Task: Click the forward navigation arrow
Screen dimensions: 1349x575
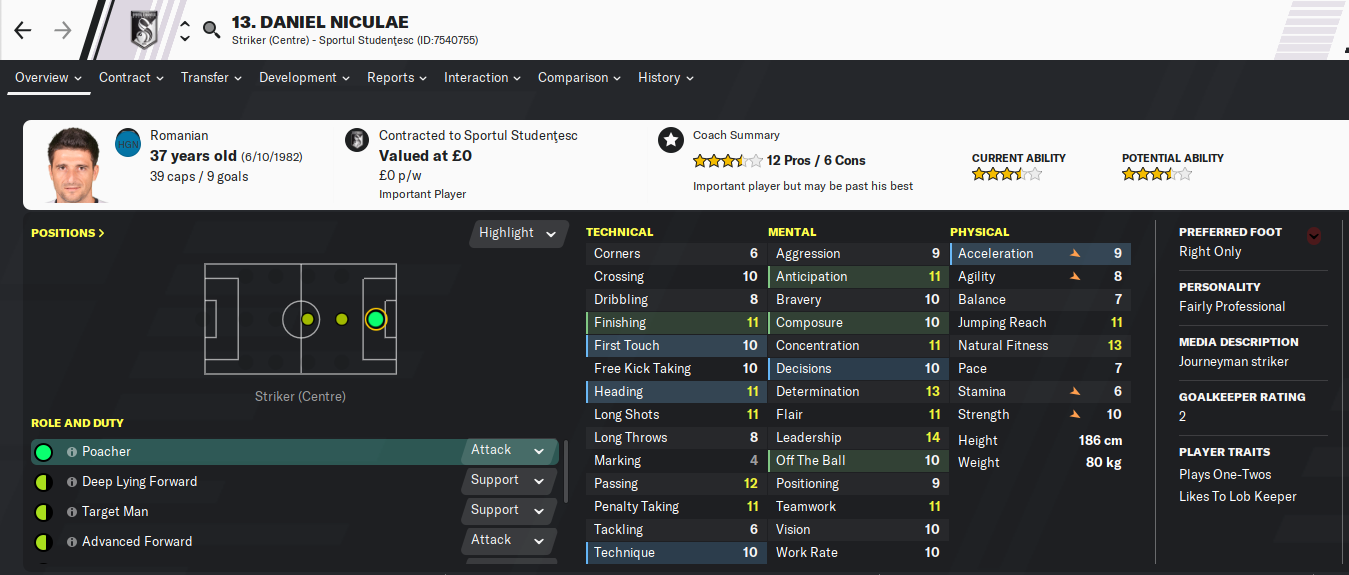Action: click(x=63, y=30)
